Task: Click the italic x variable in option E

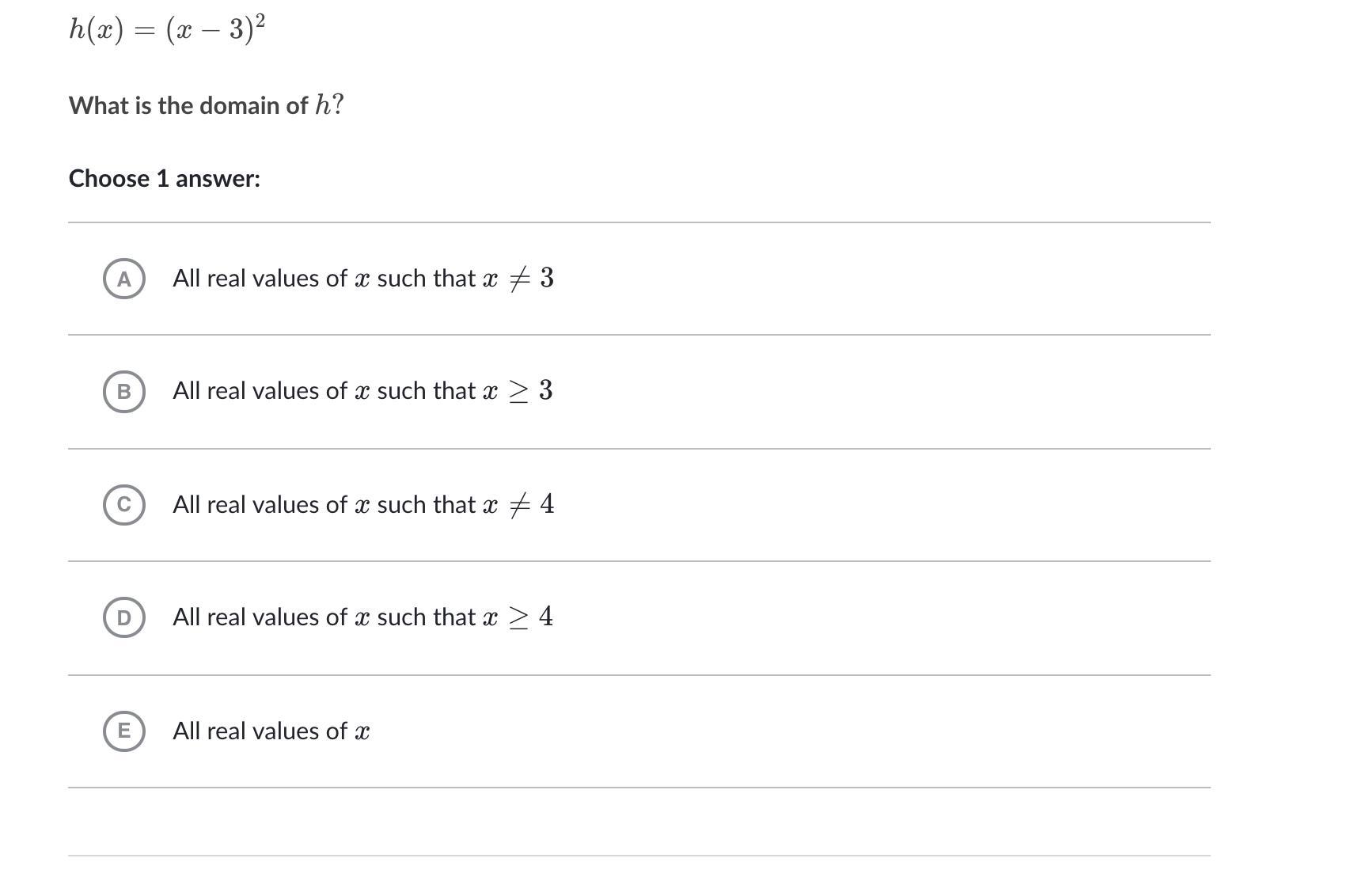Action: [x=362, y=732]
